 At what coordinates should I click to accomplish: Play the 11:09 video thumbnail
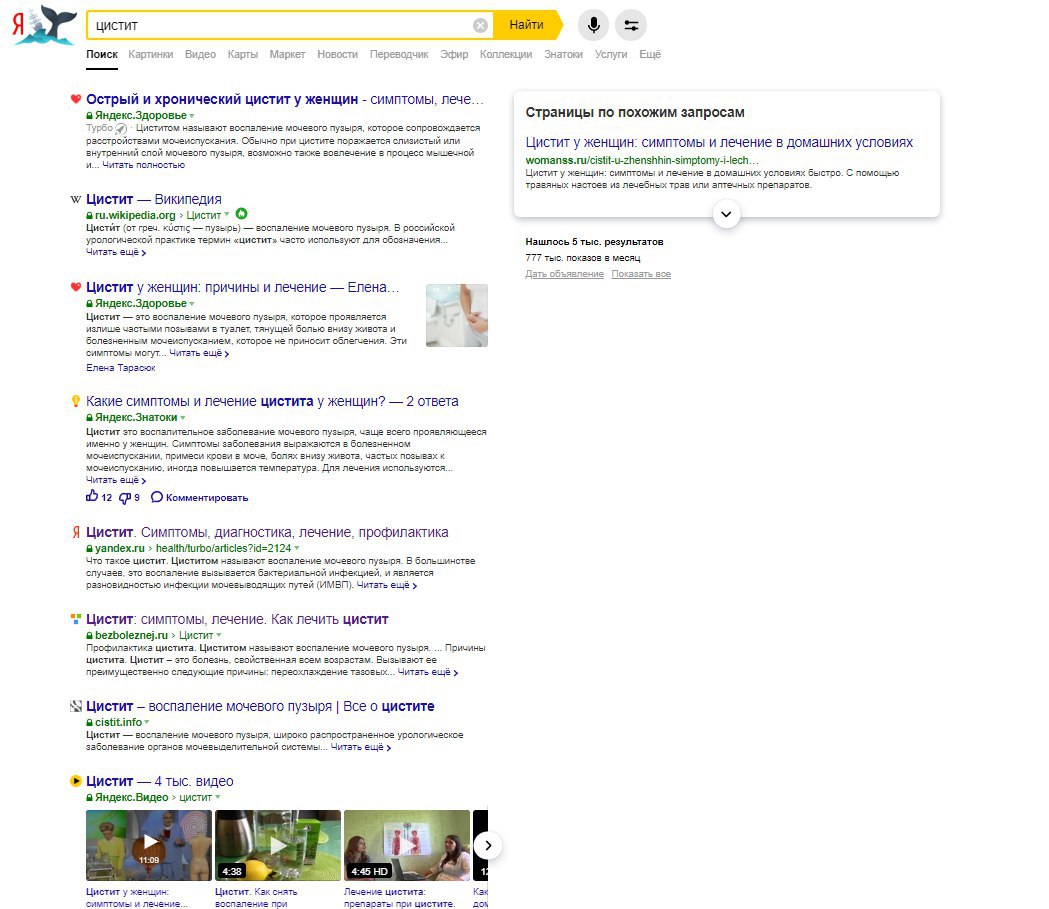[149, 845]
